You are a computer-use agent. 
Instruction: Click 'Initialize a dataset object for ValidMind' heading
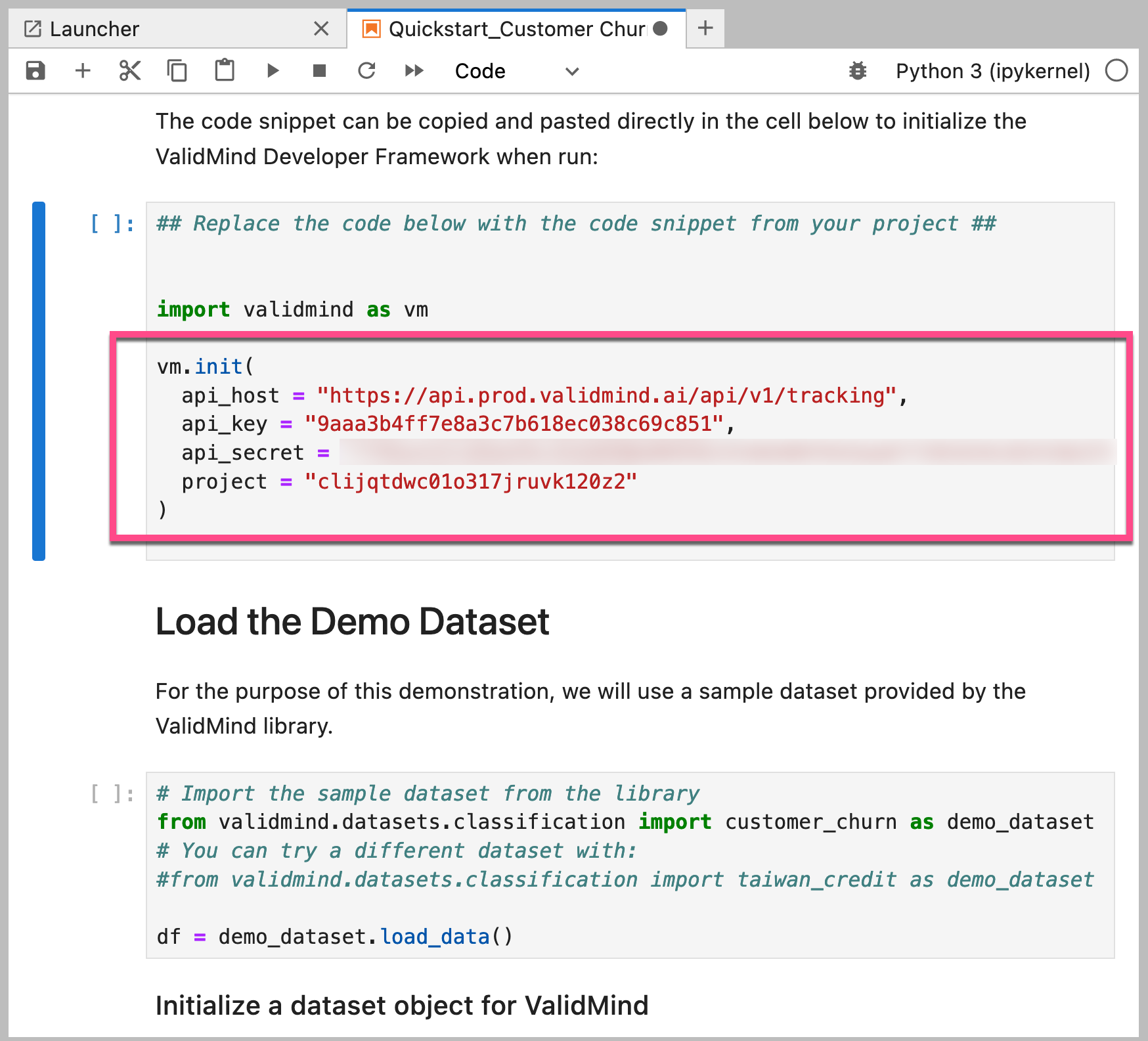click(402, 1006)
